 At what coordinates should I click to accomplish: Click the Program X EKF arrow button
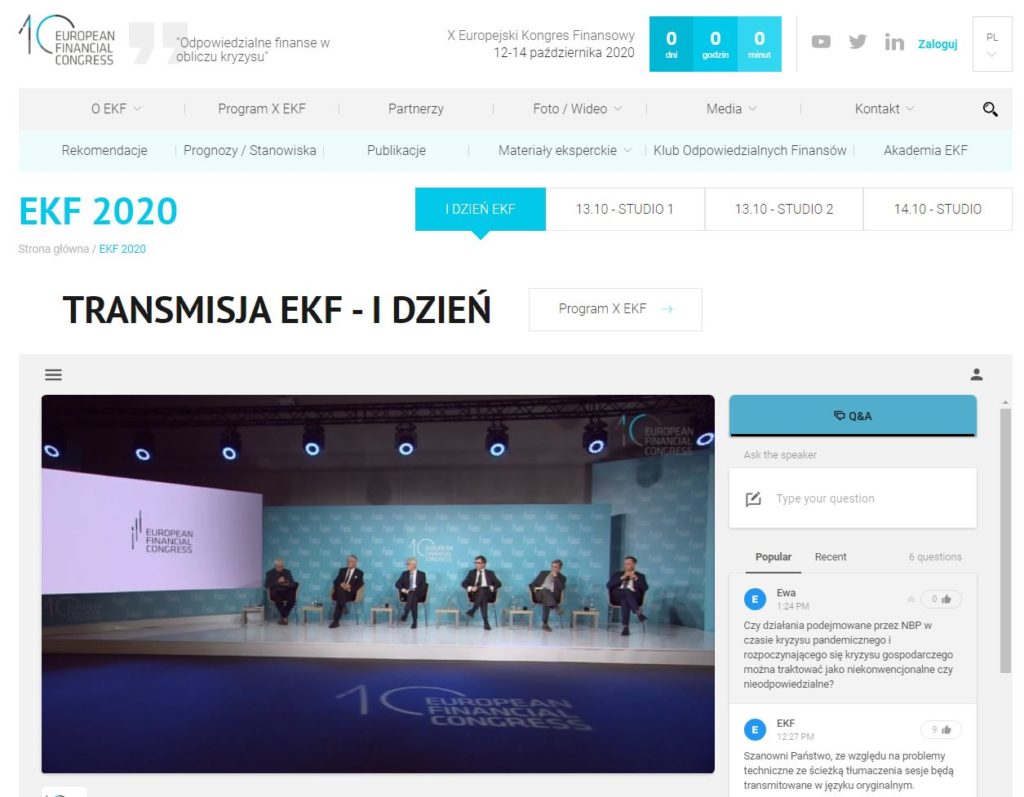615,309
